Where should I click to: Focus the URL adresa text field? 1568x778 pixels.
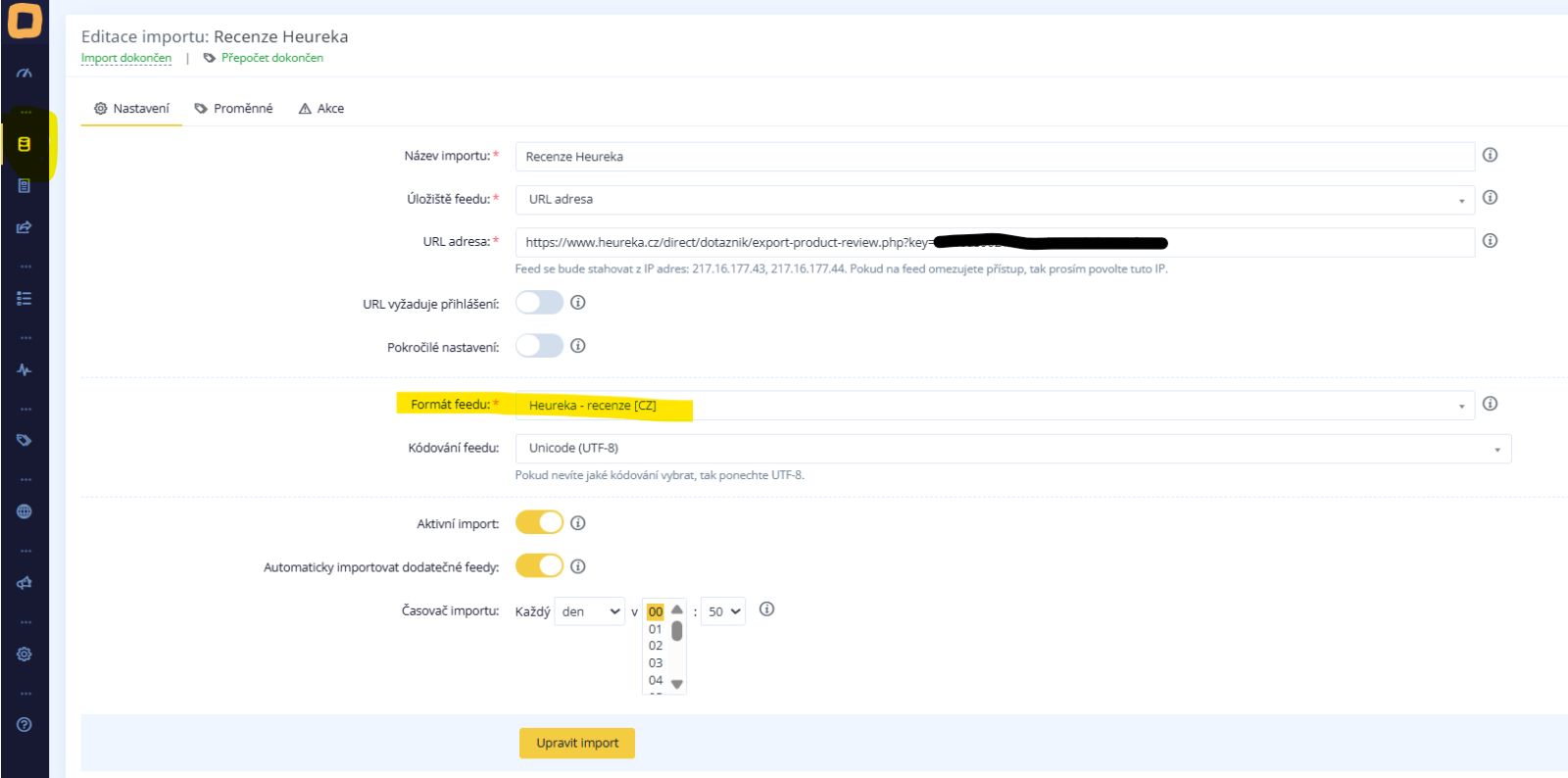(x=995, y=242)
